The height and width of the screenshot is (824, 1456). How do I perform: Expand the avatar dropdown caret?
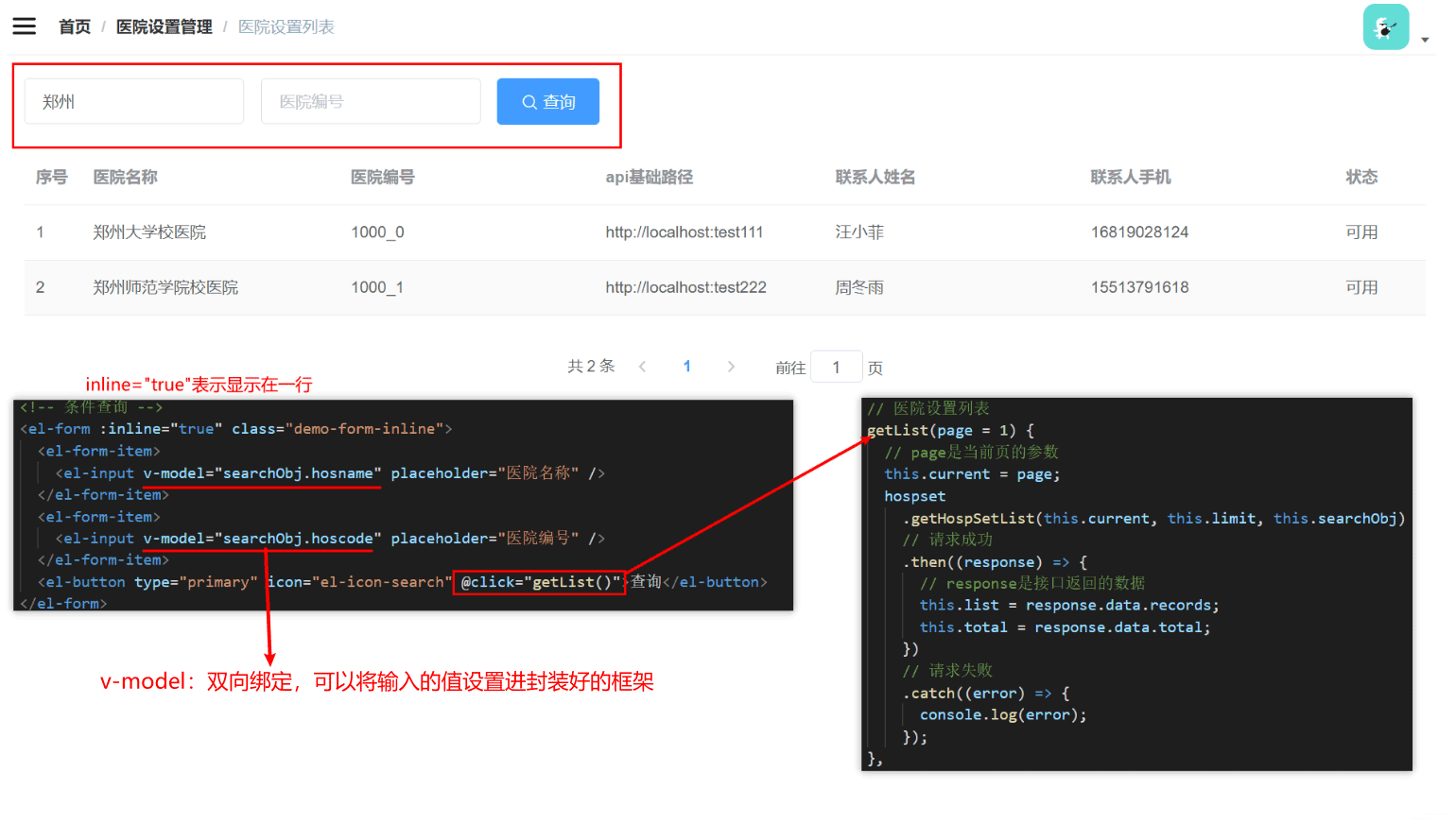1425,40
